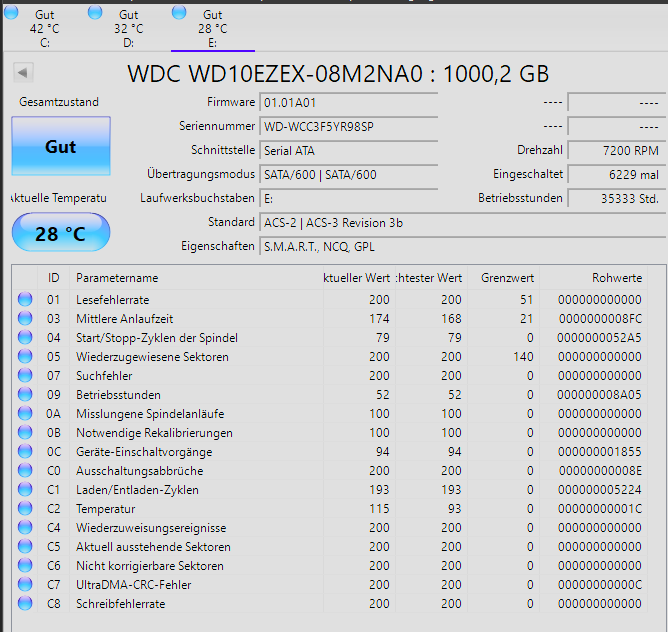Click raw value 000000008A05
Image resolution: width=668 pixels, height=632 pixels.
pyautogui.click(x=599, y=395)
